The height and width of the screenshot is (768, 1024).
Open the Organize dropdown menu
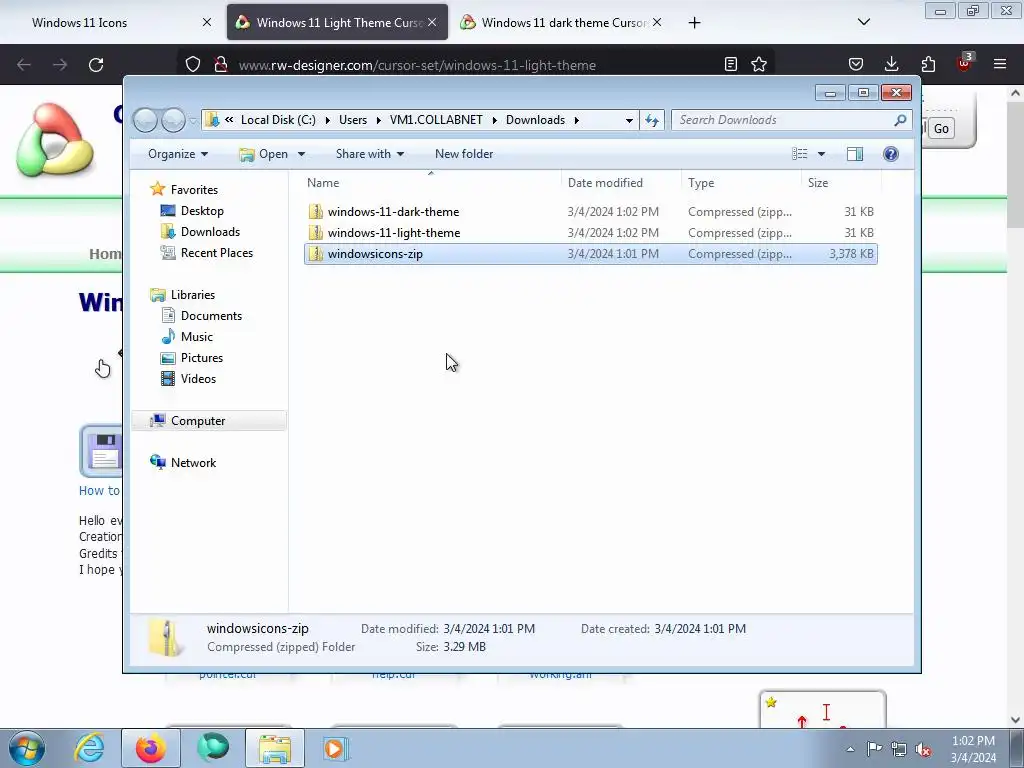point(178,154)
